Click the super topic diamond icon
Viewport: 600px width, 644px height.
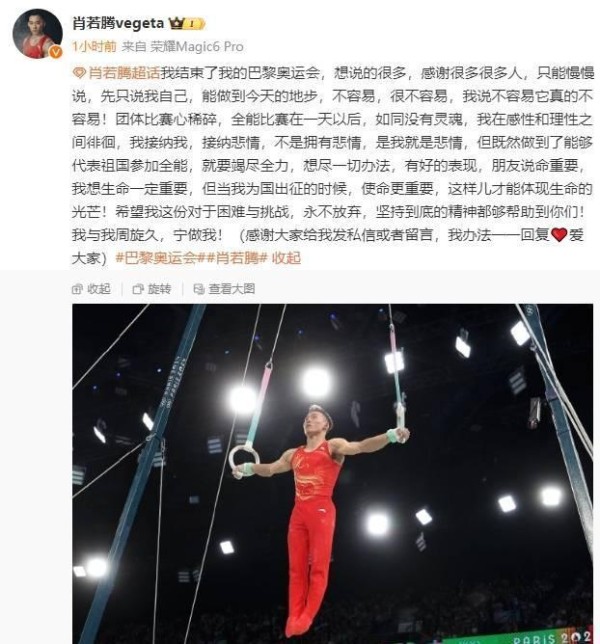coord(79,73)
